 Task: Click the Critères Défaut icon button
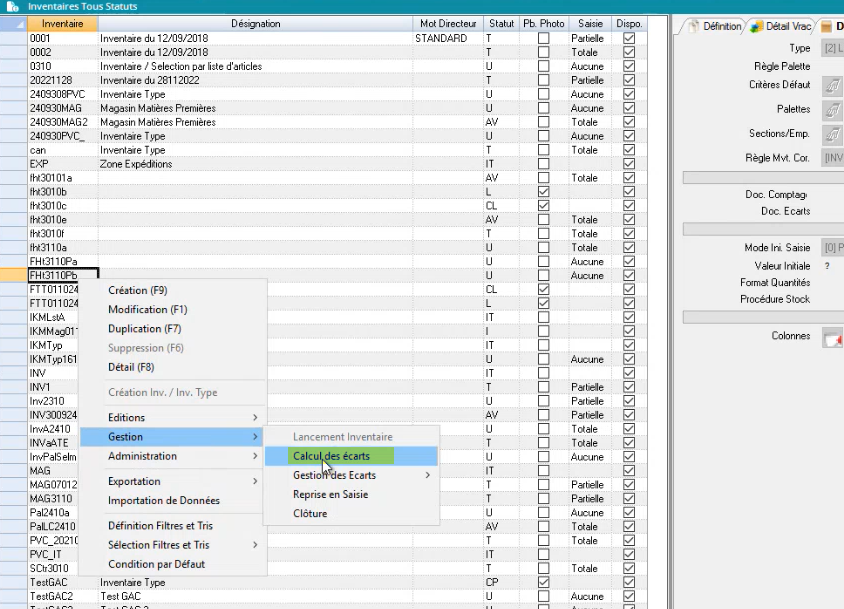(x=830, y=86)
